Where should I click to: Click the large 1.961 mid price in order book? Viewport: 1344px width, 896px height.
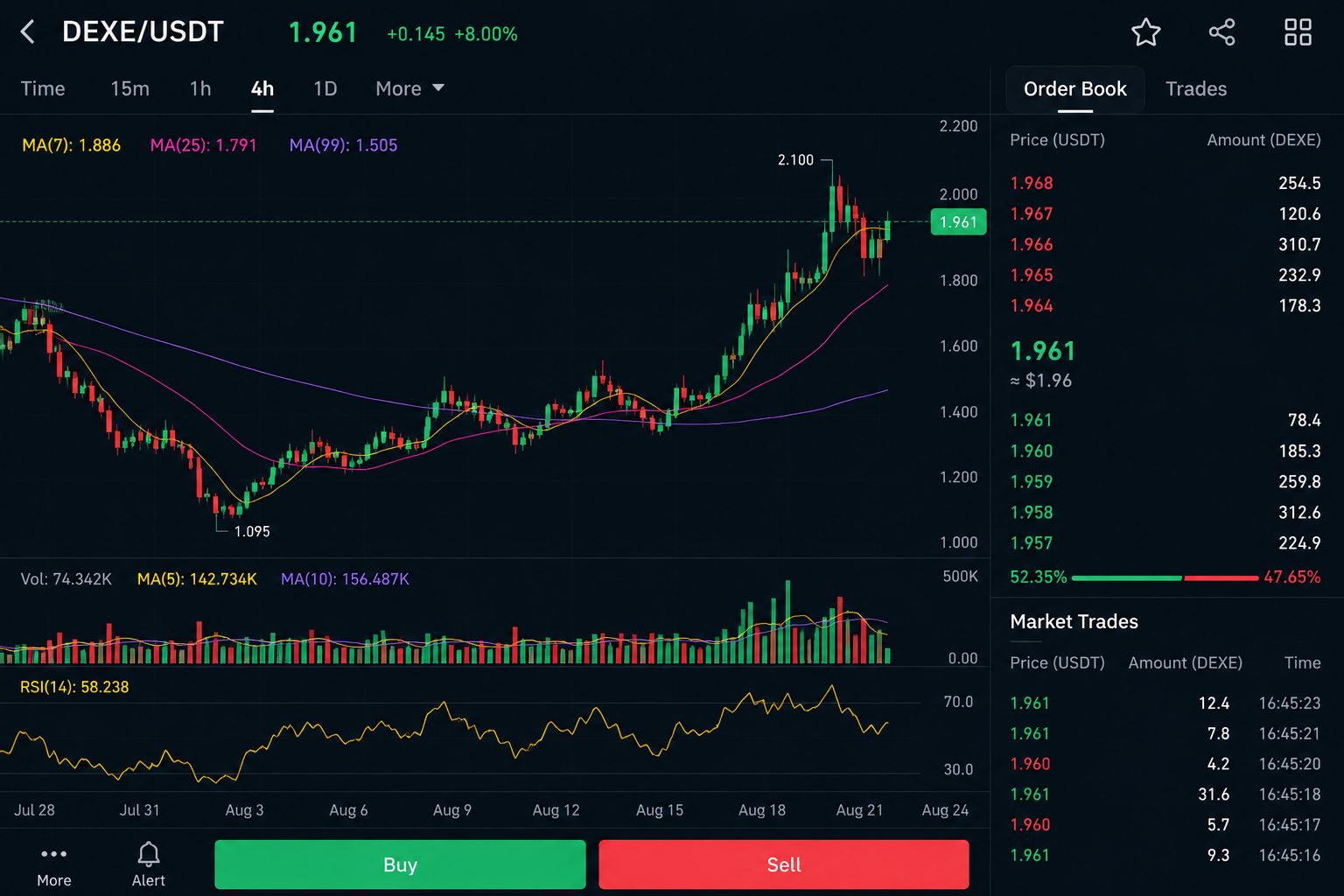point(1042,351)
